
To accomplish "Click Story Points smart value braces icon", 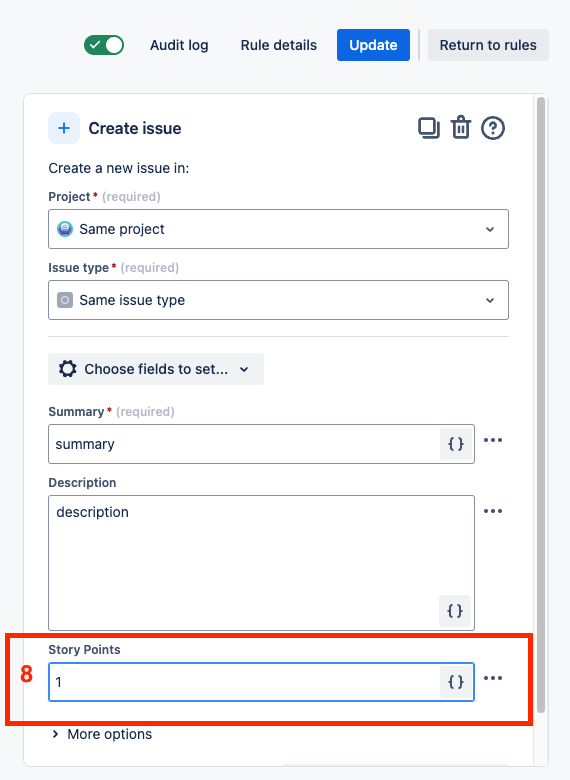I will (x=456, y=682).
